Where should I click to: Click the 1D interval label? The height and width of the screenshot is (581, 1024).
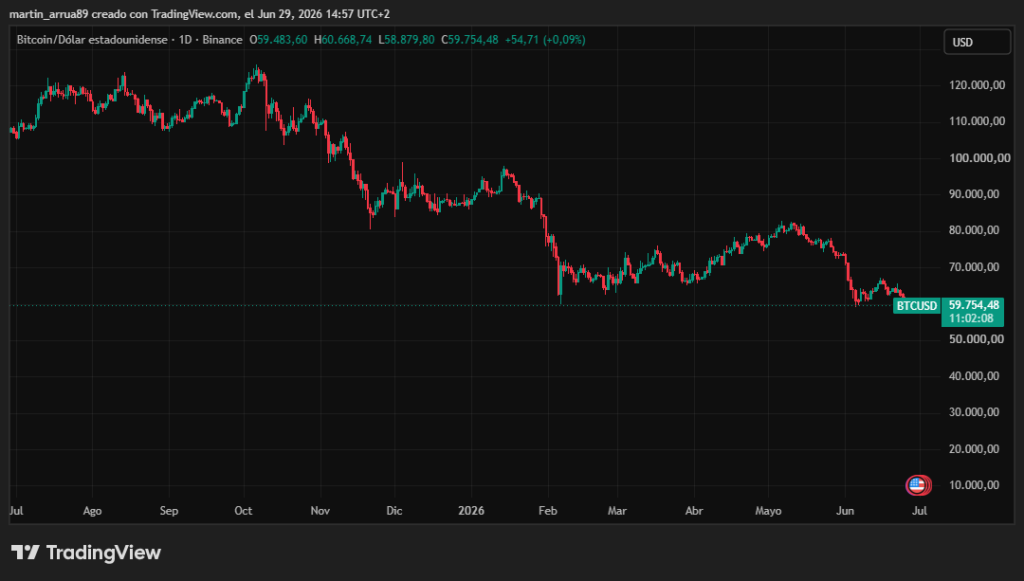click(185, 40)
